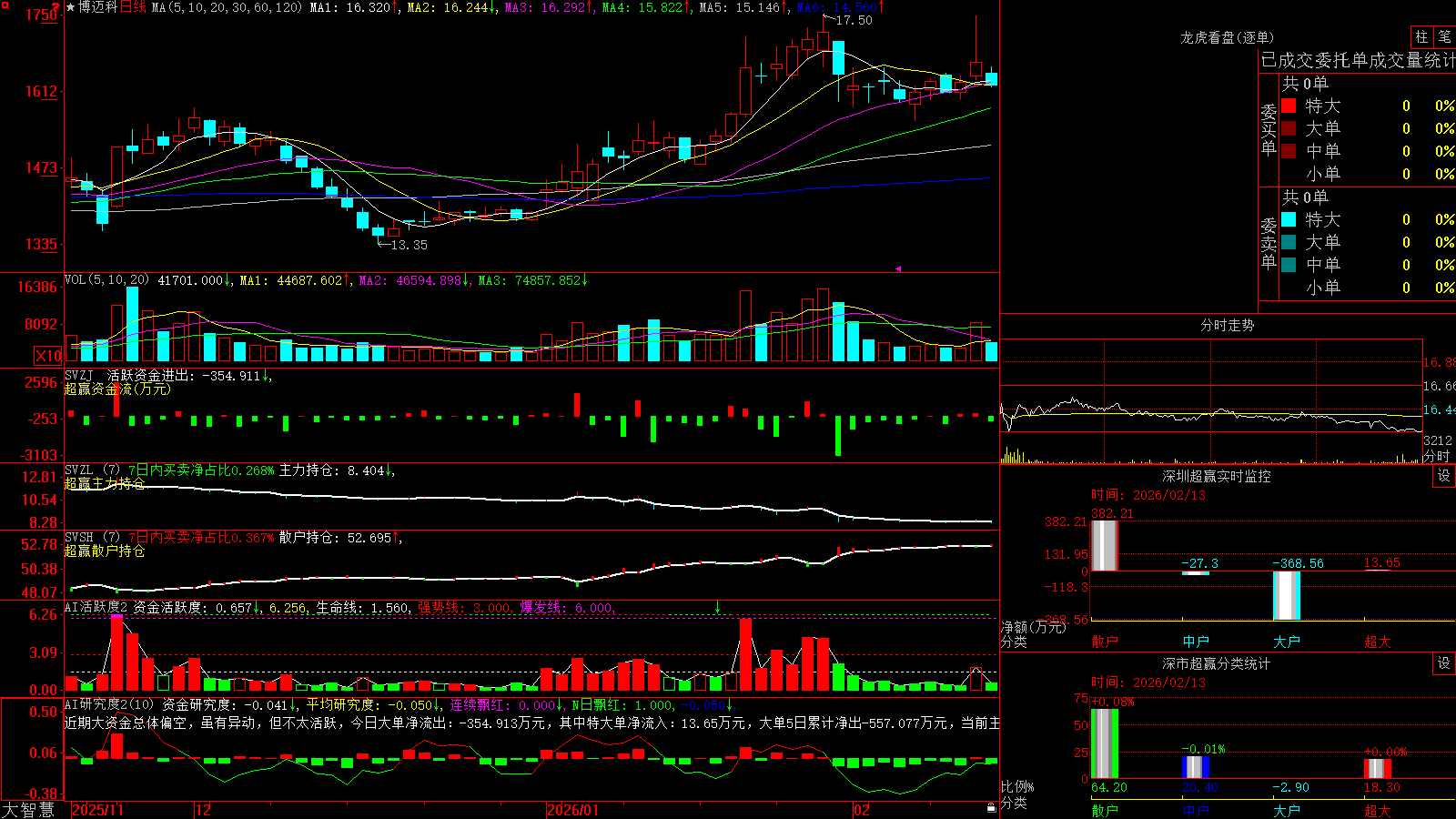Image resolution: width=1456 pixels, height=819 pixels.
Task: Click the 20.40 blue 中户 bar
Action: tap(1196, 767)
